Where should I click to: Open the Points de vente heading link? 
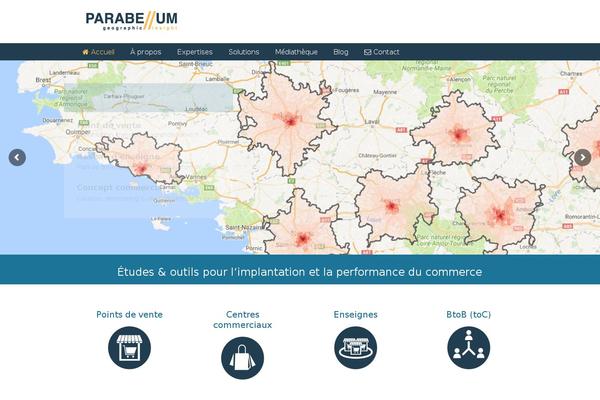tap(129, 315)
